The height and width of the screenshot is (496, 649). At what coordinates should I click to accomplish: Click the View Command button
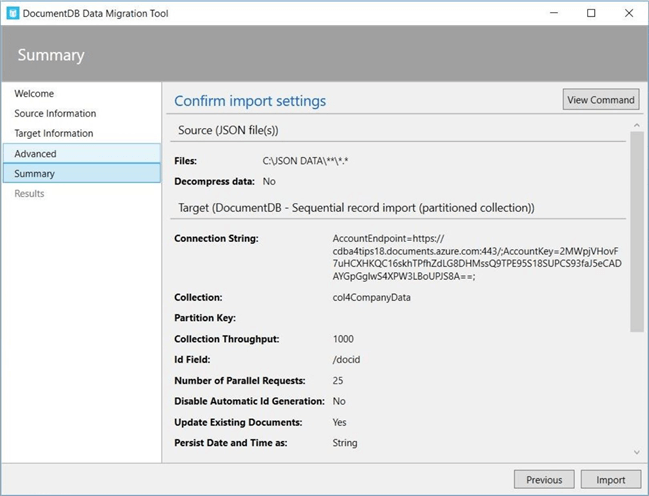(x=601, y=100)
